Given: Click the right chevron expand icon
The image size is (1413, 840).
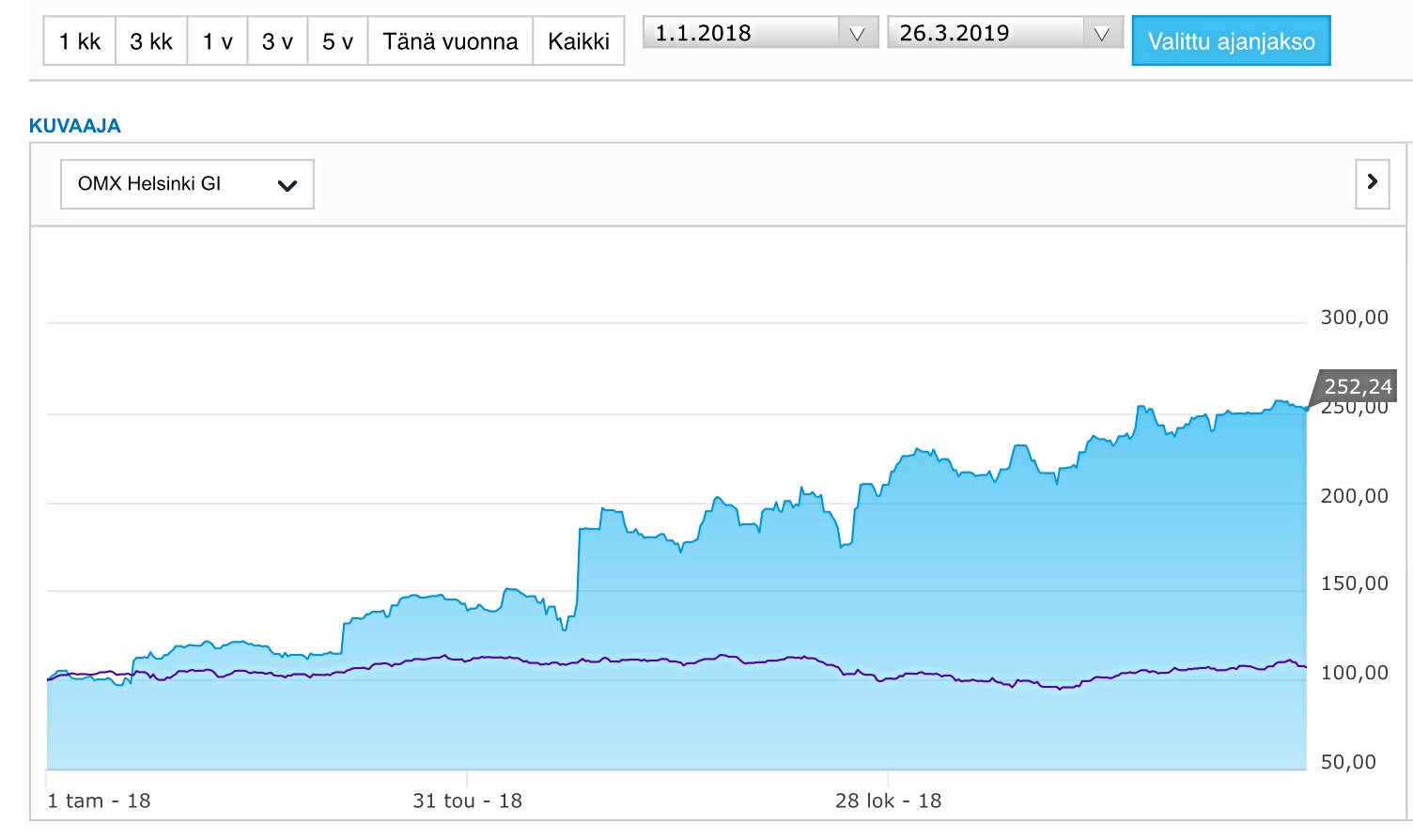Looking at the screenshot, I should point(1372,182).
